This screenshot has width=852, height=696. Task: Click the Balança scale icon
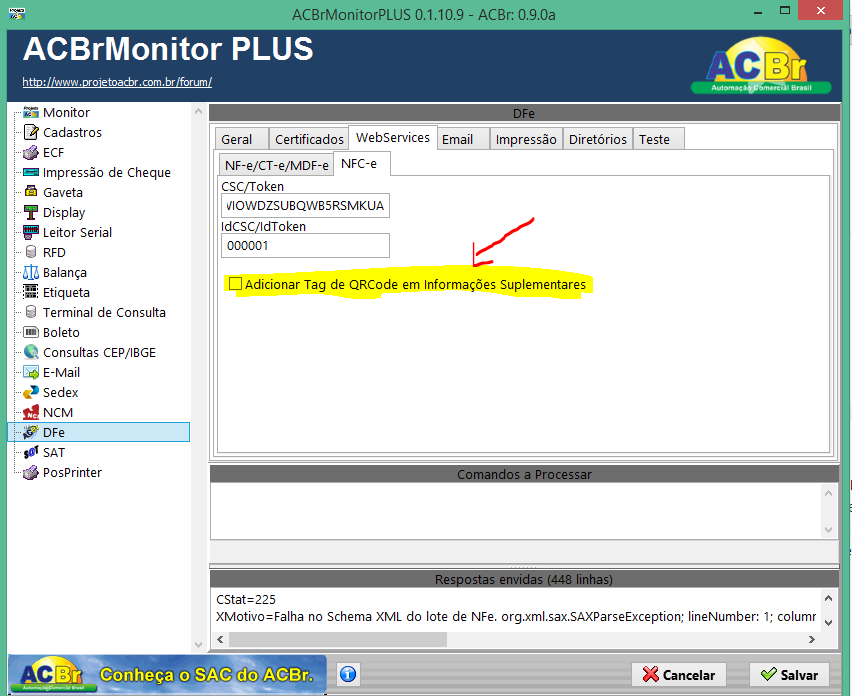(x=31, y=272)
